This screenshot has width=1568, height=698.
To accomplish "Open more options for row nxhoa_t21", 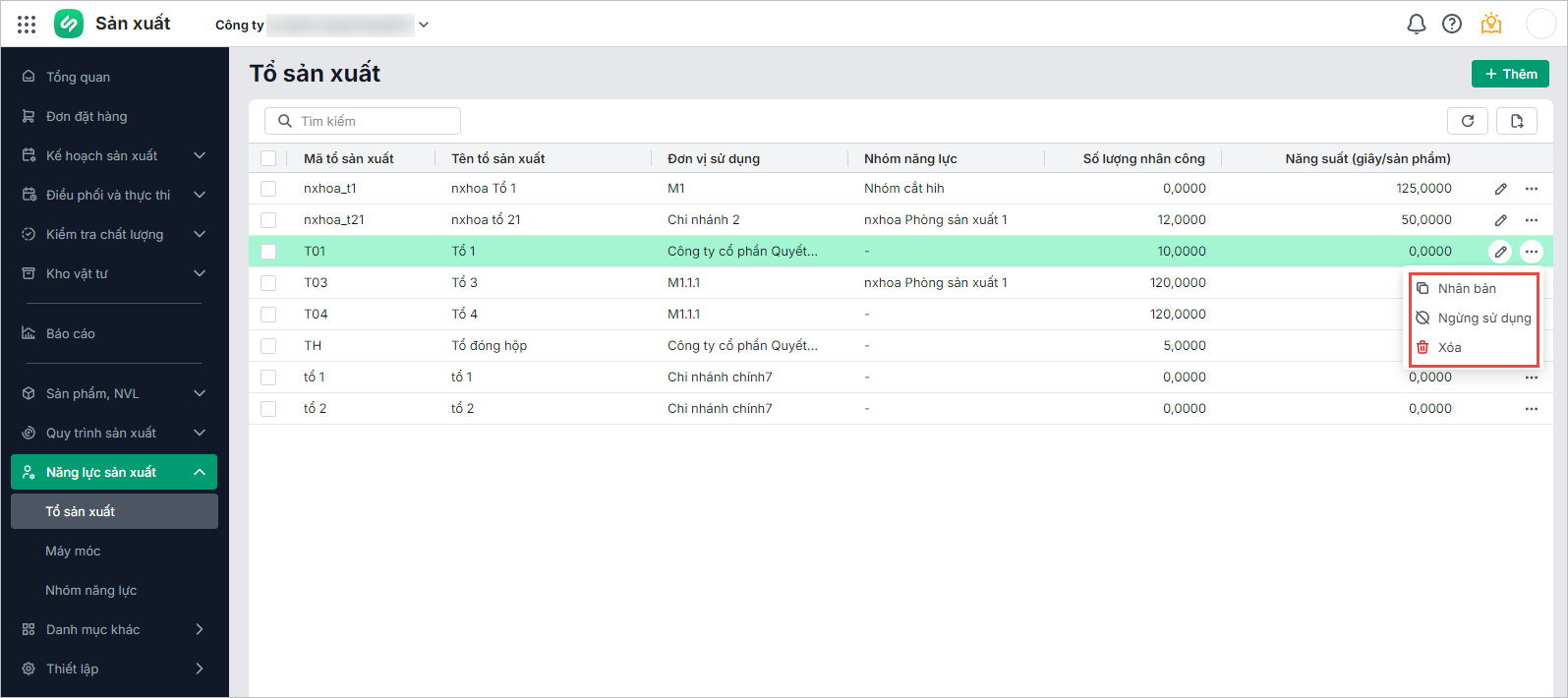I will [1531, 220].
